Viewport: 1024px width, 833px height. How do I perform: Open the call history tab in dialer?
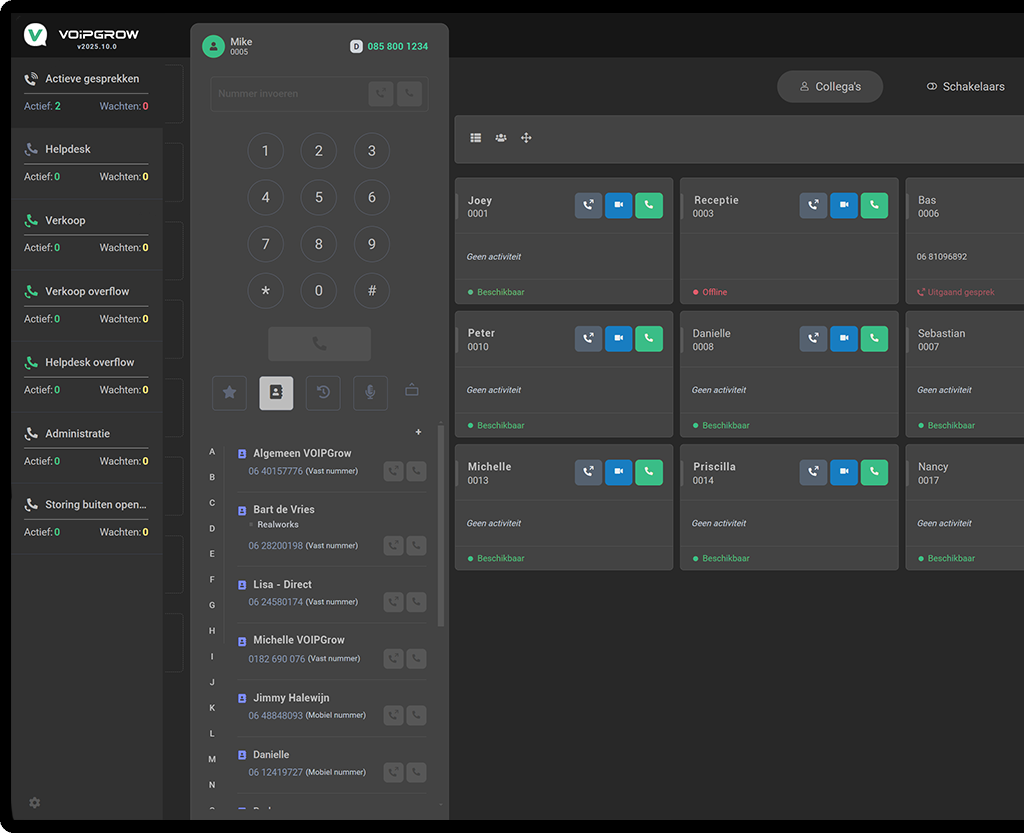[x=323, y=393]
